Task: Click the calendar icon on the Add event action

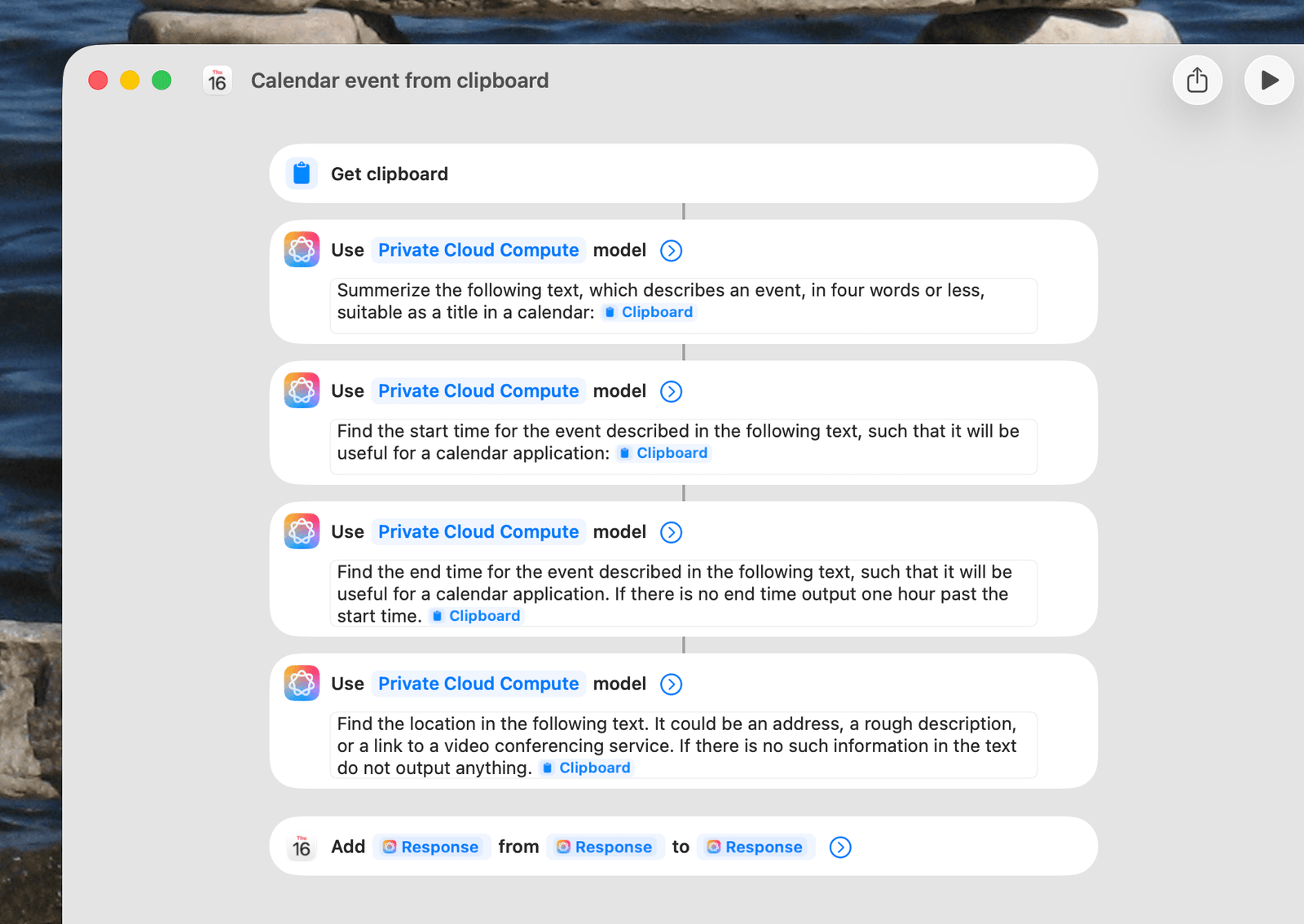Action: (x=302, y=847)
